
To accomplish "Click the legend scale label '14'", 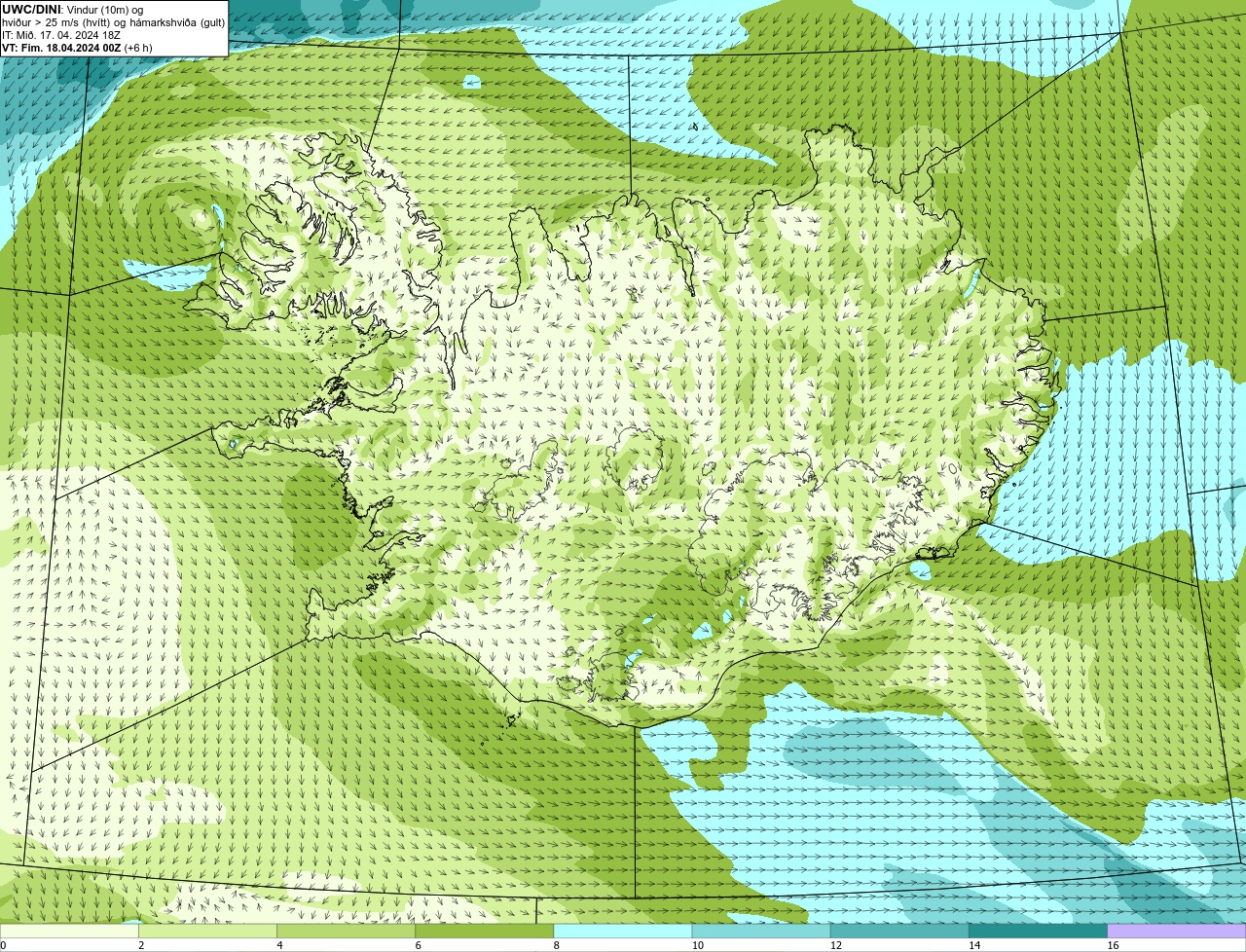I will pyautogui.click(x=973, y=945).
